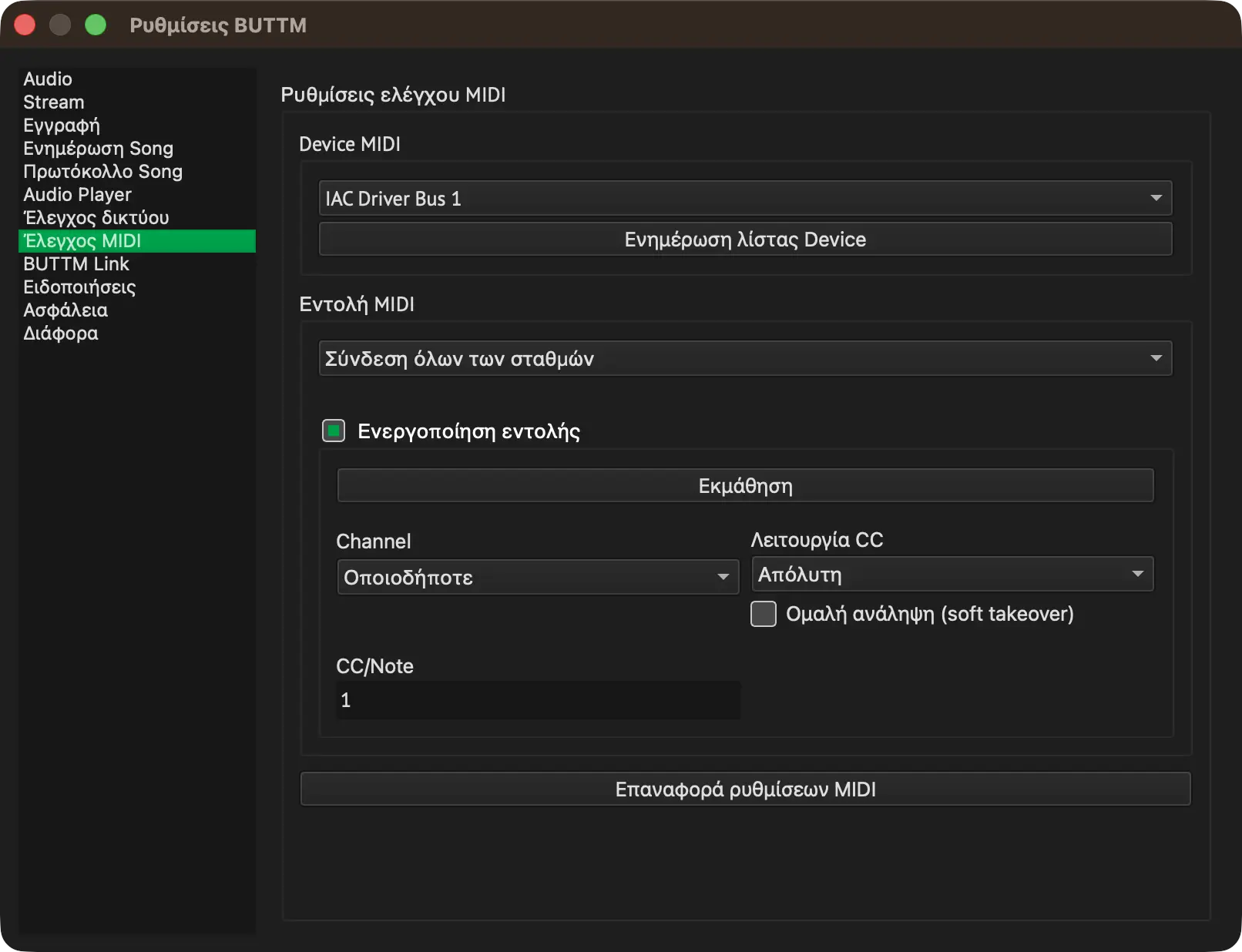The image size is (1242, 952).
Task: Open Audio Player settings
Action: coord(137,195)
